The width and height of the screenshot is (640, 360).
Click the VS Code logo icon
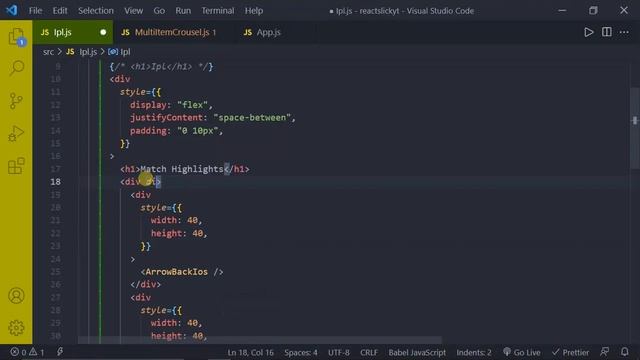pos(11,10)
